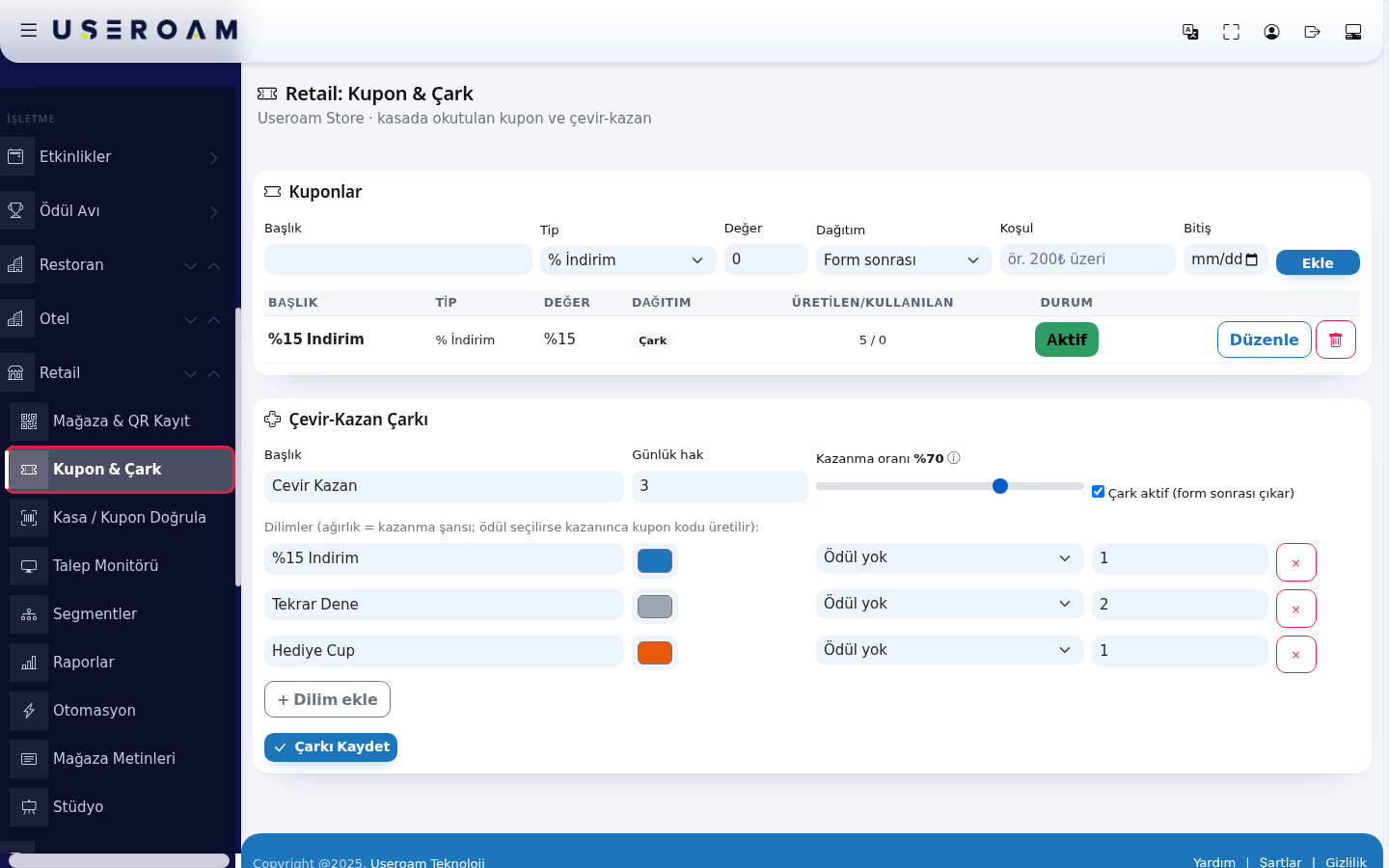Click the logout icon in header
1389x868 pixels.
[1312, 32]
